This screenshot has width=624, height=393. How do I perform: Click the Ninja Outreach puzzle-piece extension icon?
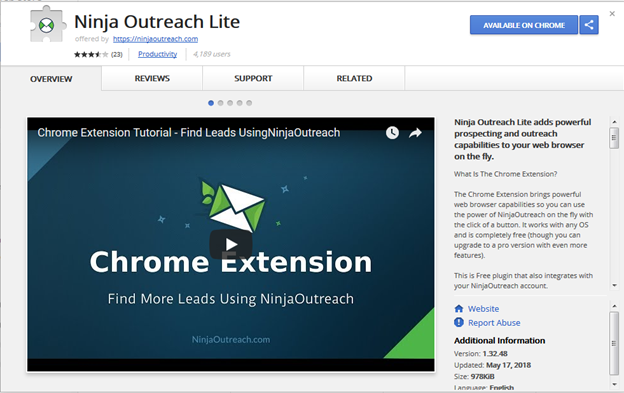(x=47, y=25)
